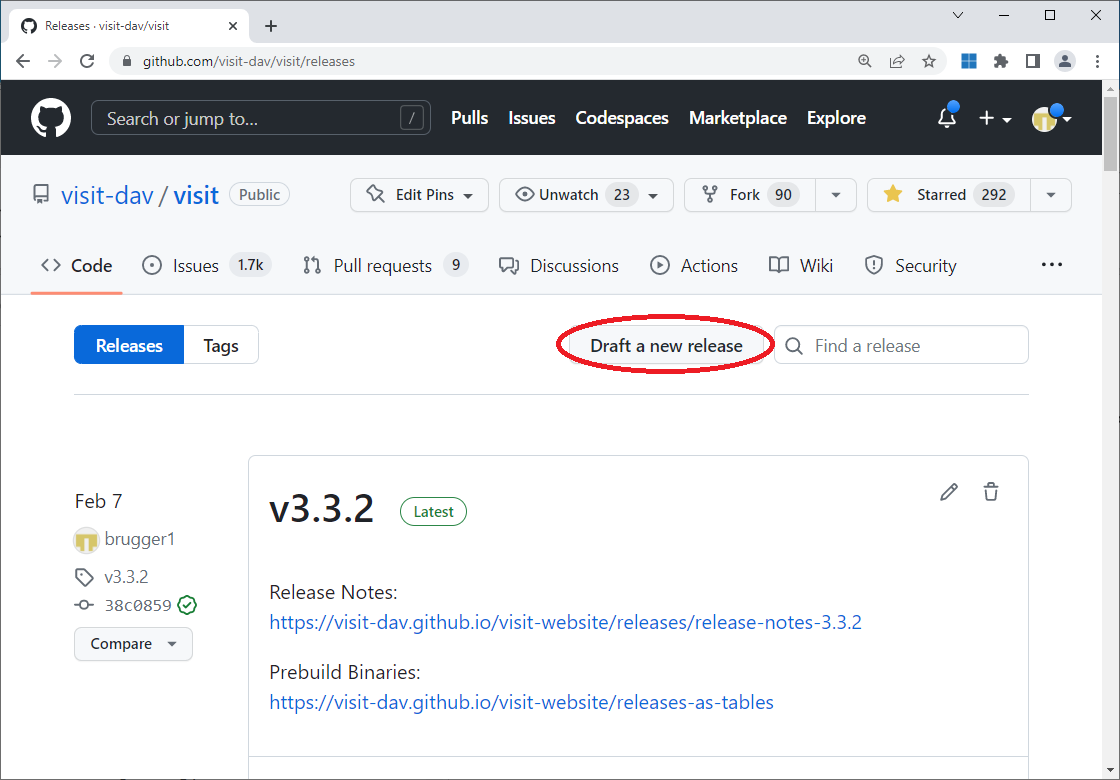This screenshot has height=780, width=1120.
Task: Click the green verified check beside 38c0859
Action: point(187,606)
